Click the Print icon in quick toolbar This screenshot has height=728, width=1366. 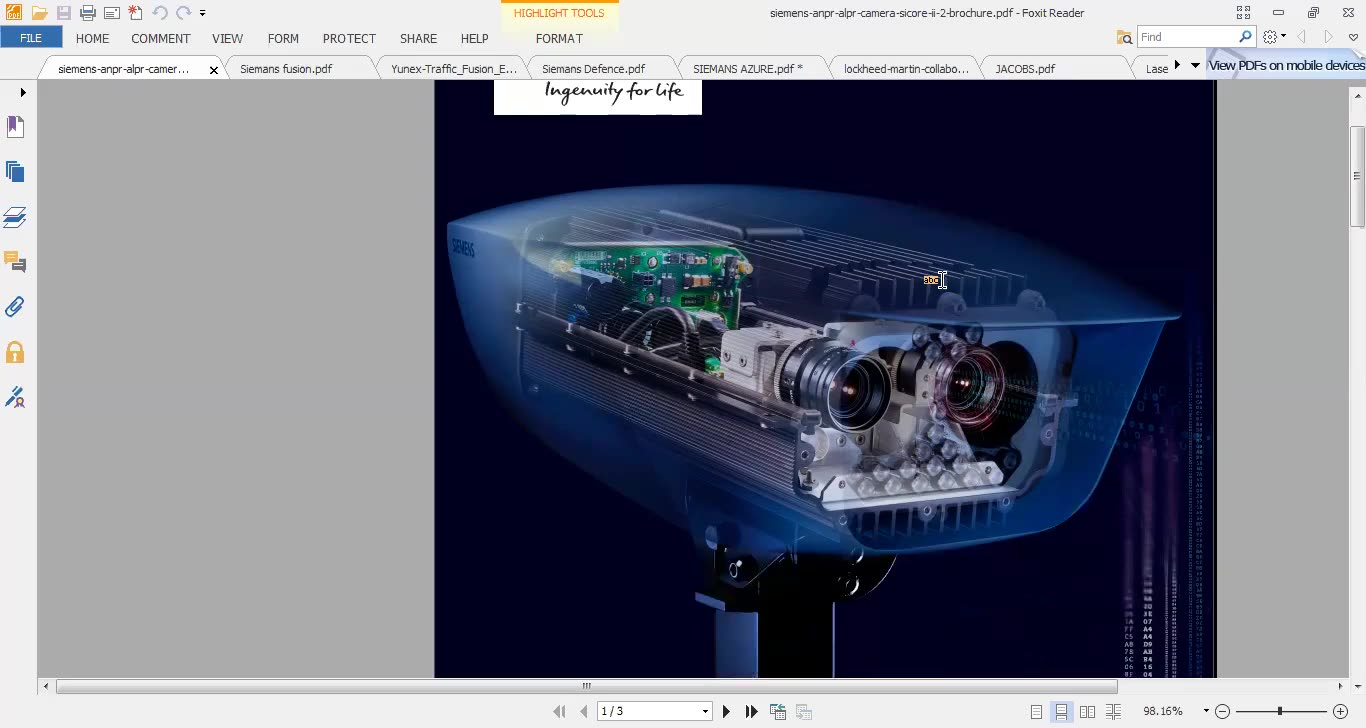pyautogui.click(x=88, y=13)
